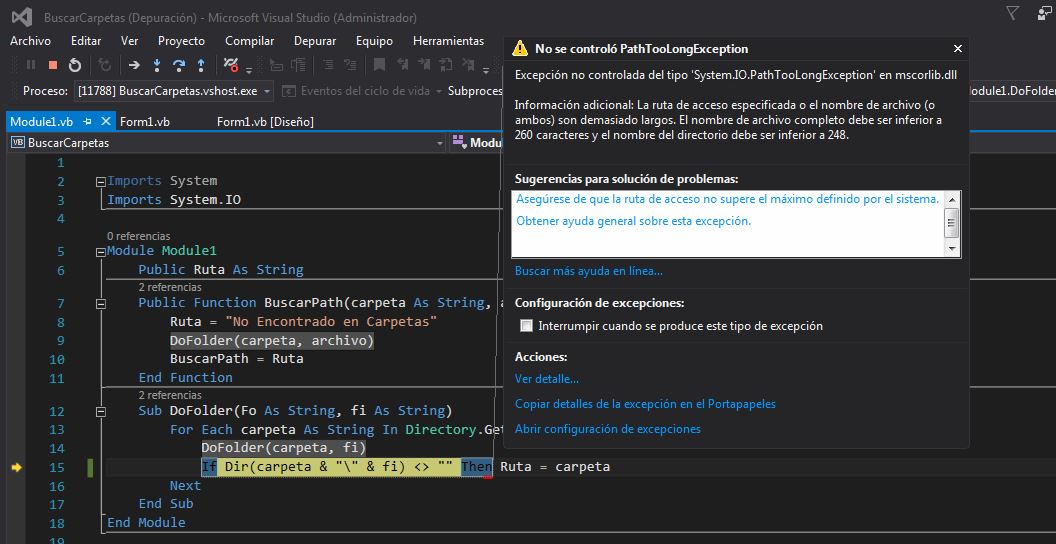Open the Editar menu
Image resolution: width=1056 pixels, height=544 pixels.
coord(86,41)
